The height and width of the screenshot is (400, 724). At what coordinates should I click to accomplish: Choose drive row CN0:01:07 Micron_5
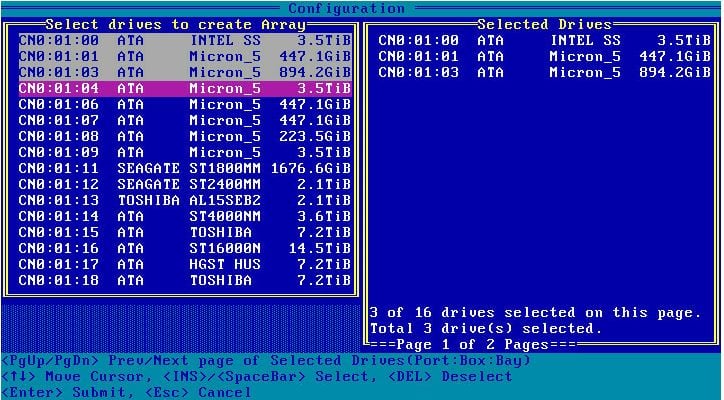click(x=185, y=121)
